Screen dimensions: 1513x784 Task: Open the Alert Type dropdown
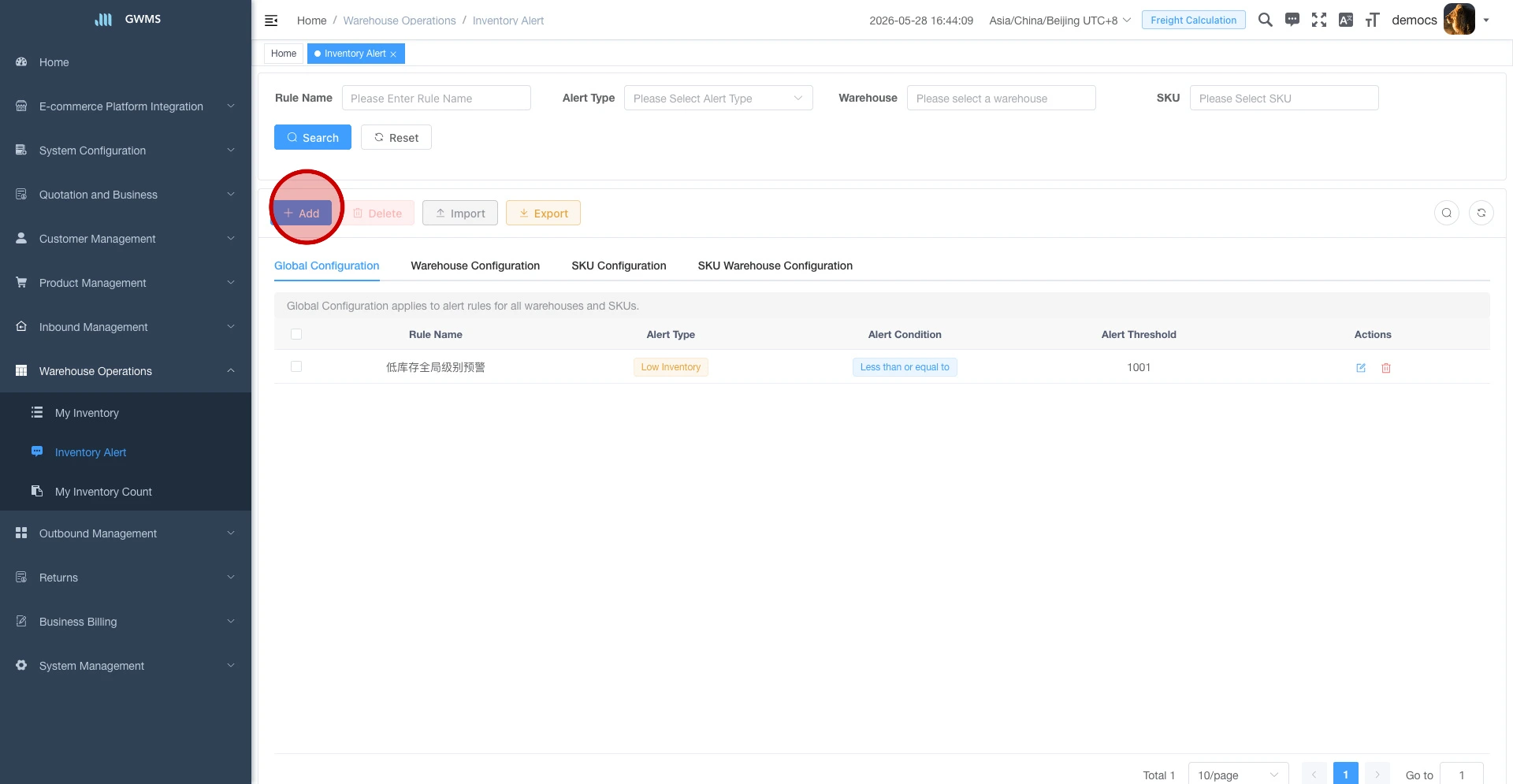(718, 98)
